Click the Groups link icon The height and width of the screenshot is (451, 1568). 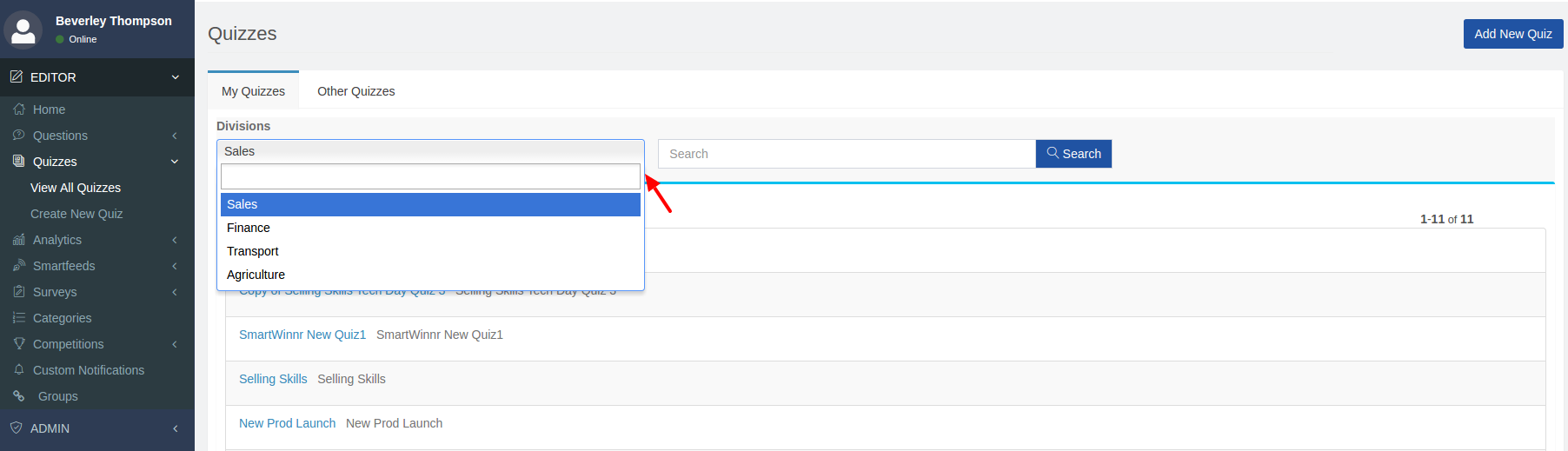coord(19,396)
